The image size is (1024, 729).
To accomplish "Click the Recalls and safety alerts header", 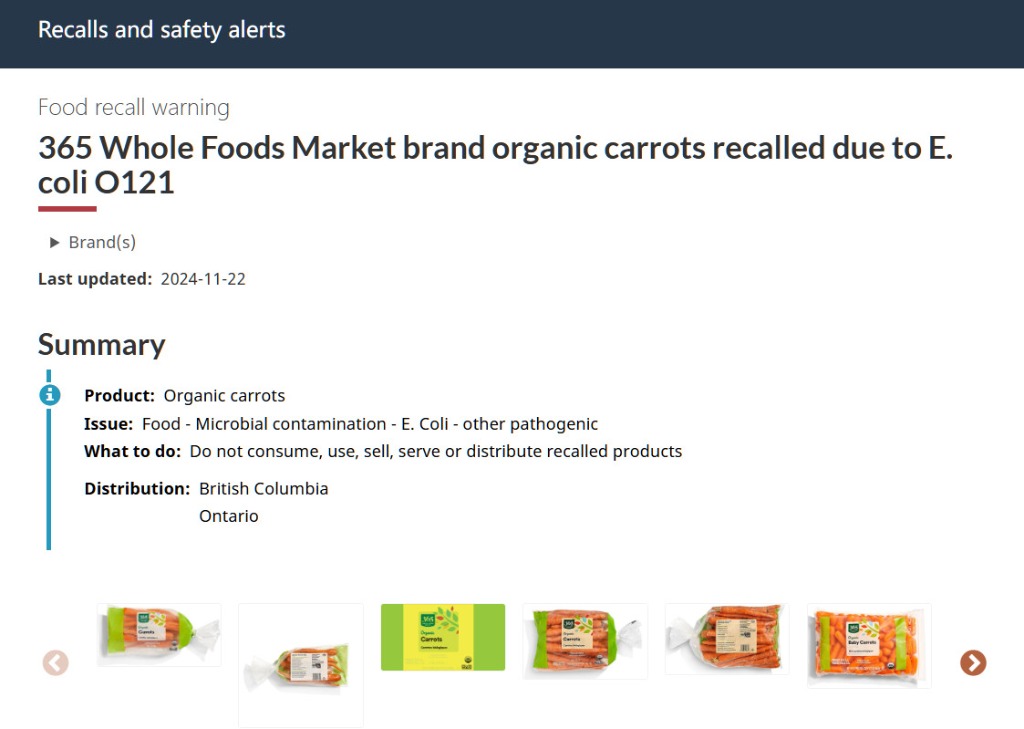I will click(x=162, y=30).
